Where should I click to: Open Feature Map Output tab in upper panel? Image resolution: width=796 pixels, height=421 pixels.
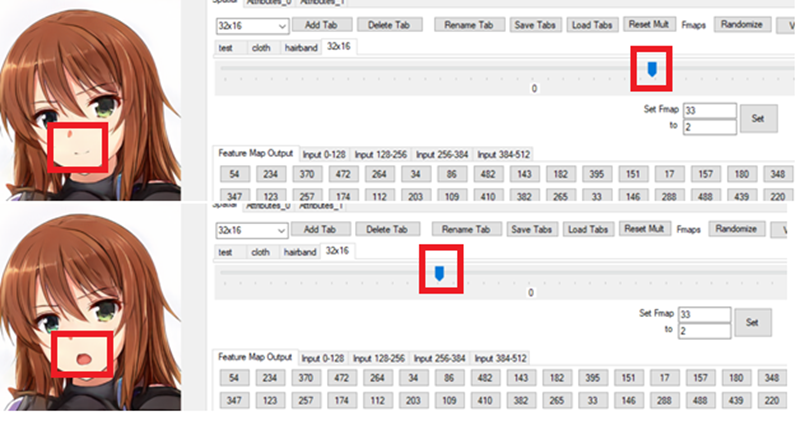(256, 153)
